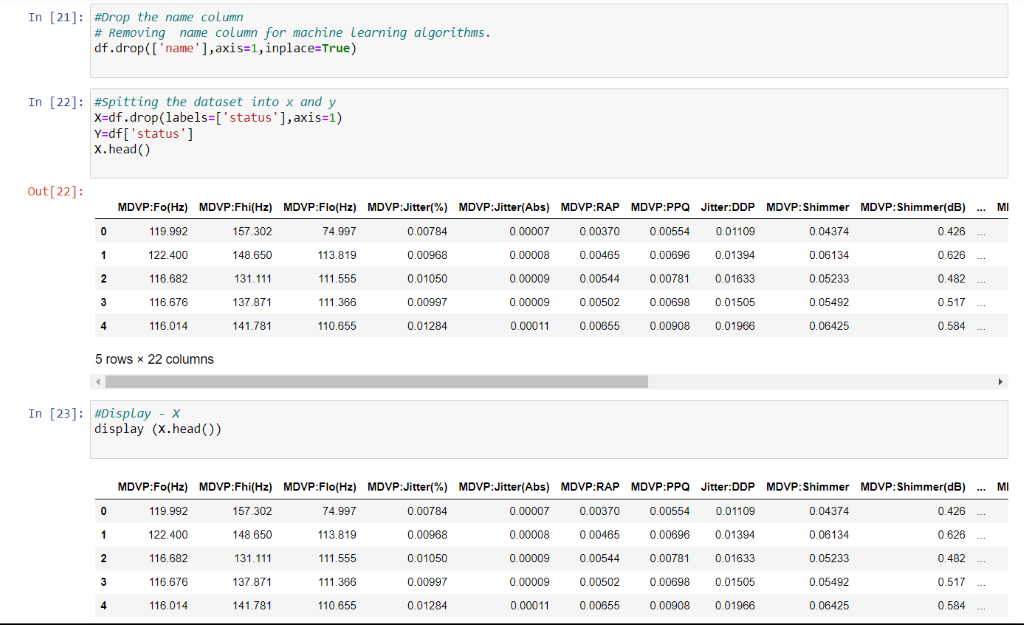The height and width of the screenshot is (625, 1024).
Task: Click value 157.302 in the Out[22] table
Action: 252,232
